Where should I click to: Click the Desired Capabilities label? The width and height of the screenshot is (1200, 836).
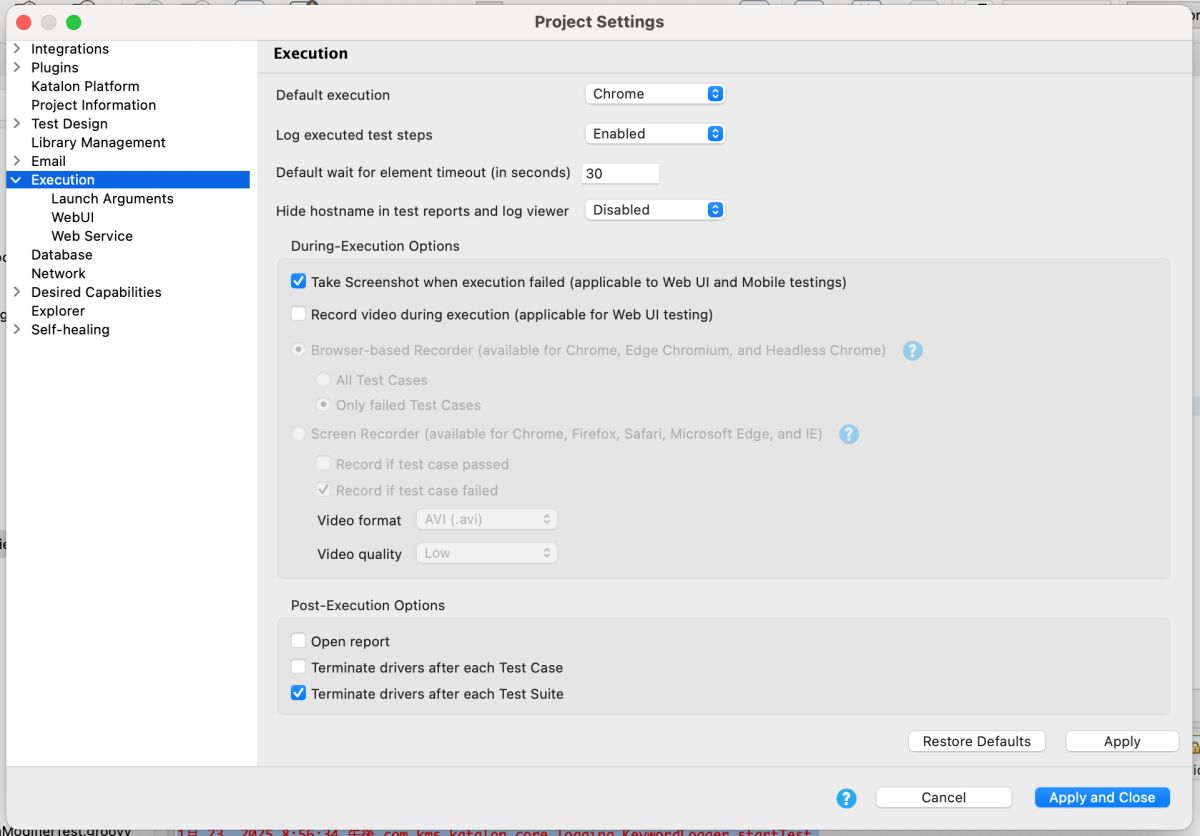pyautogui.click(x=96, y=292)
